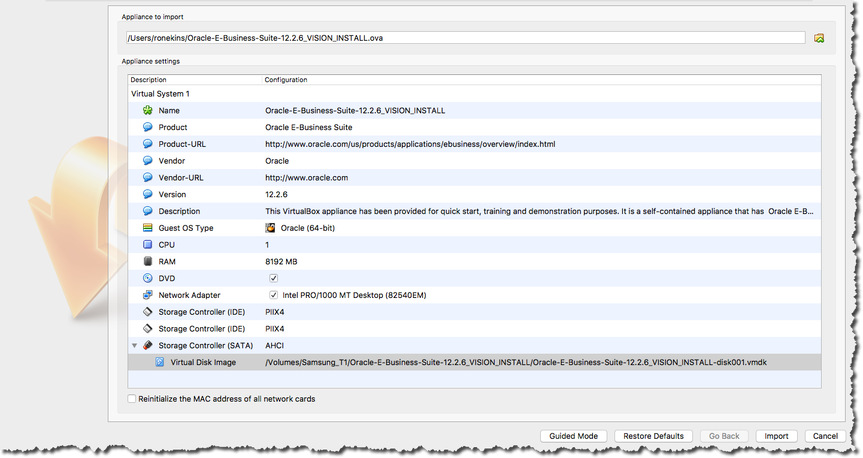Click the AHCI controller value
Screen dimensions: 863x458
click(x=275, y=346)
